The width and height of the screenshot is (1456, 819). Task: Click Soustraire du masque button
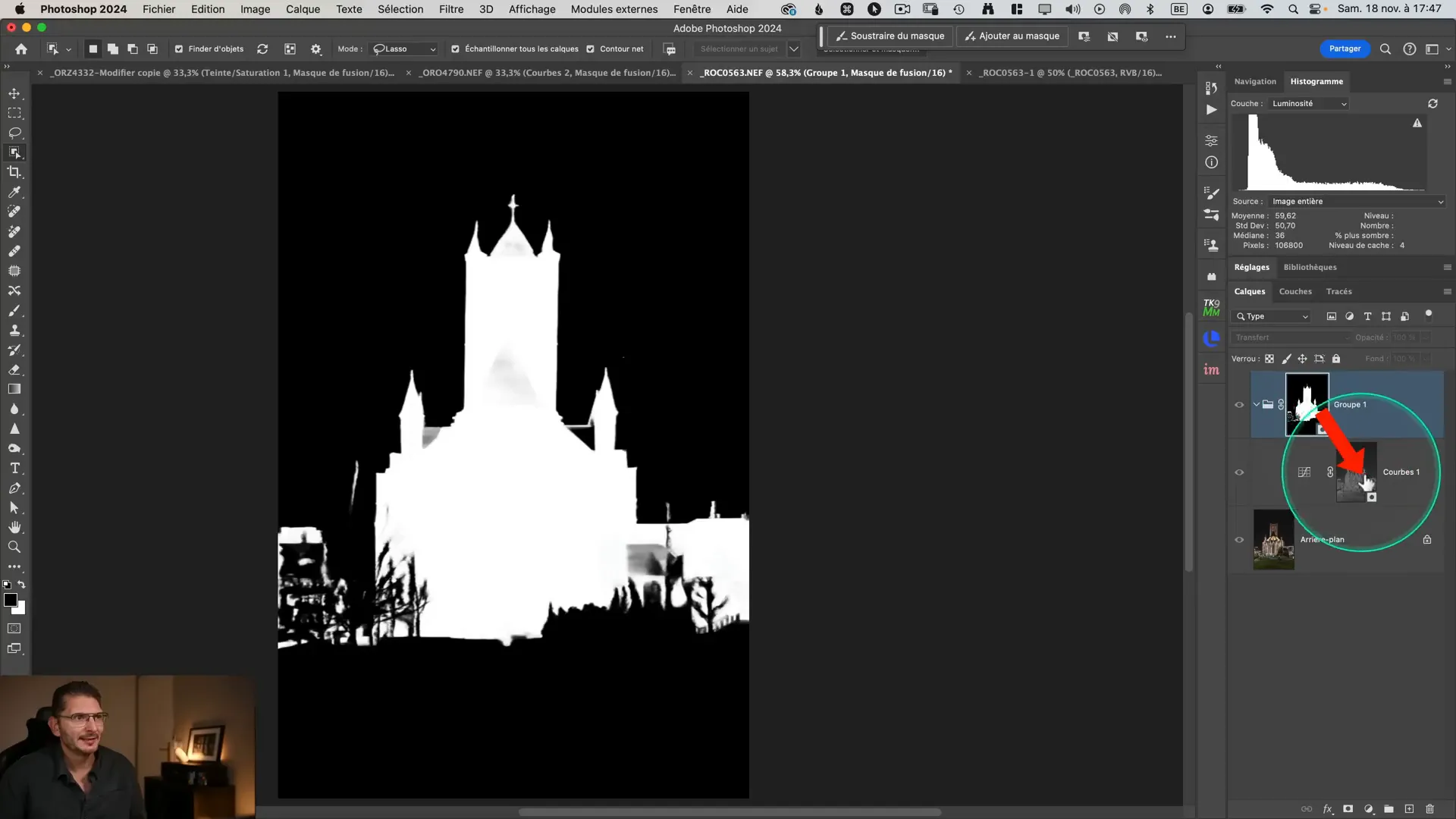click(890, 36)
